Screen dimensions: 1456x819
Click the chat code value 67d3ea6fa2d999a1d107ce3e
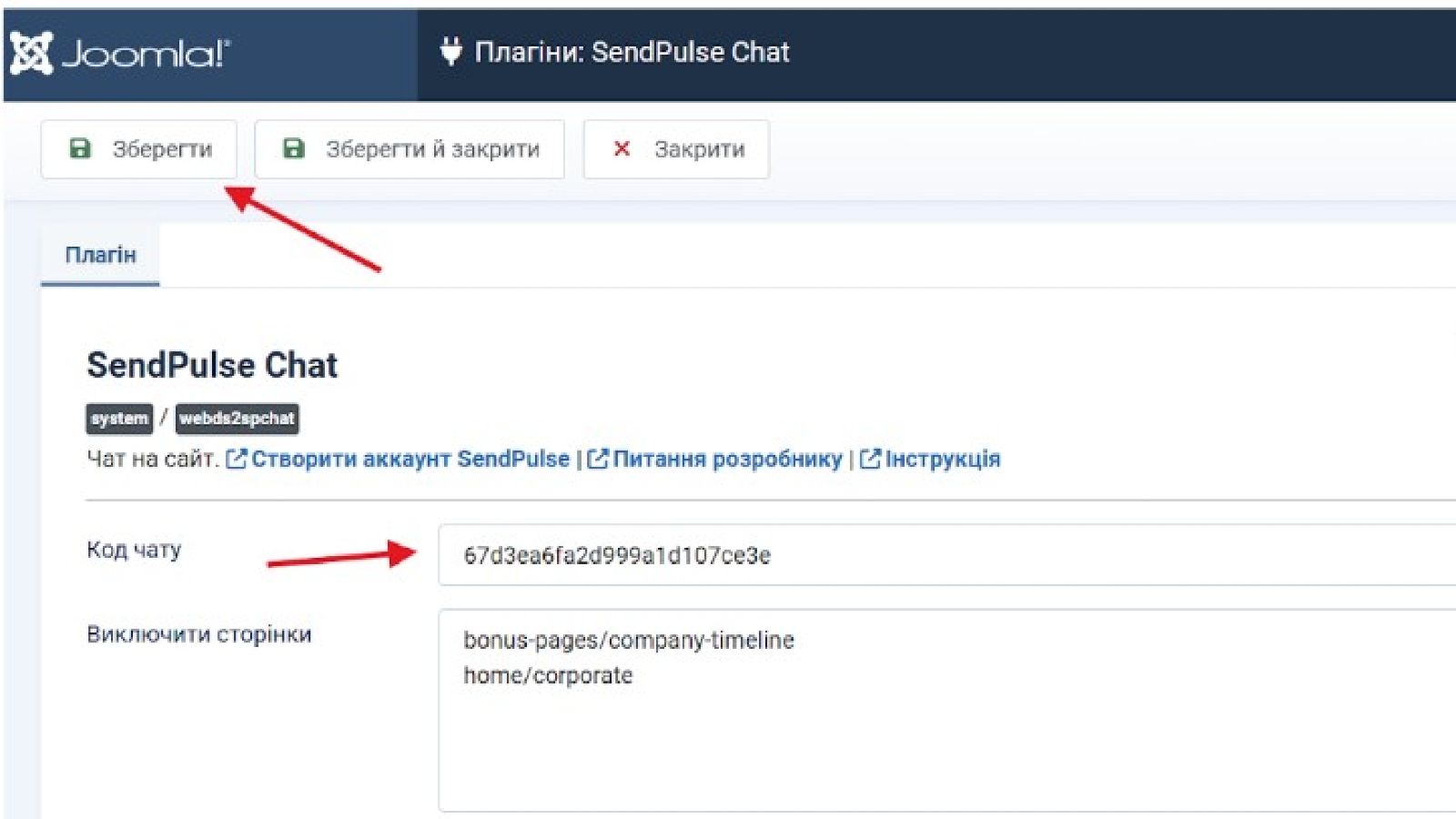click(x=617, y=555)
